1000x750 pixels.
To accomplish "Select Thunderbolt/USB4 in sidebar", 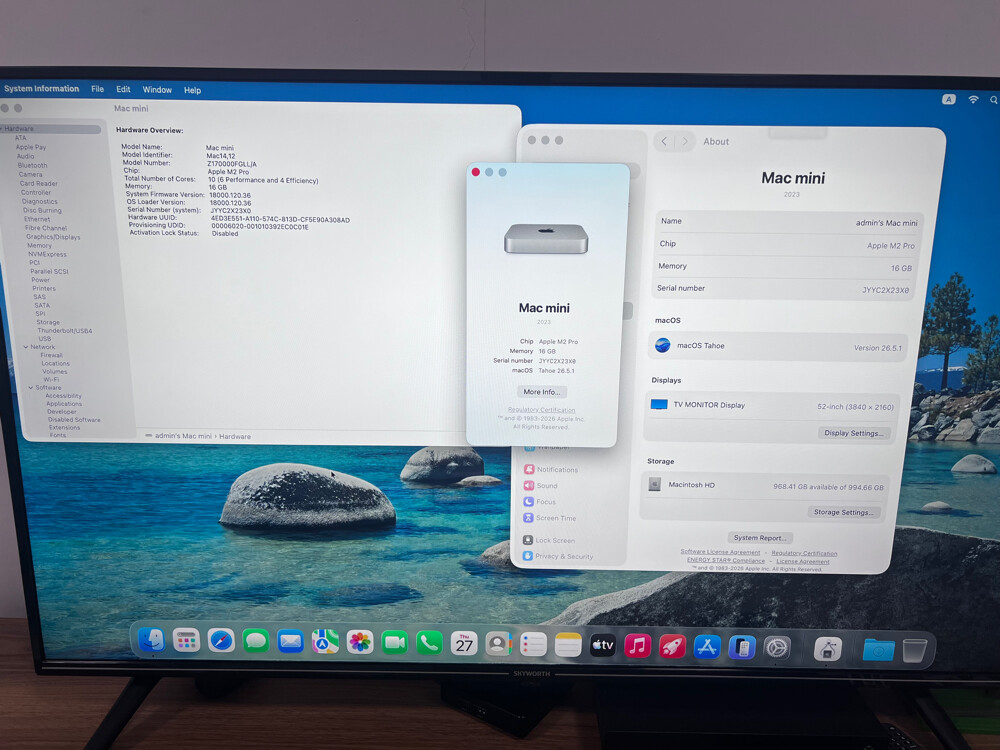I will [x=64, y=330].
